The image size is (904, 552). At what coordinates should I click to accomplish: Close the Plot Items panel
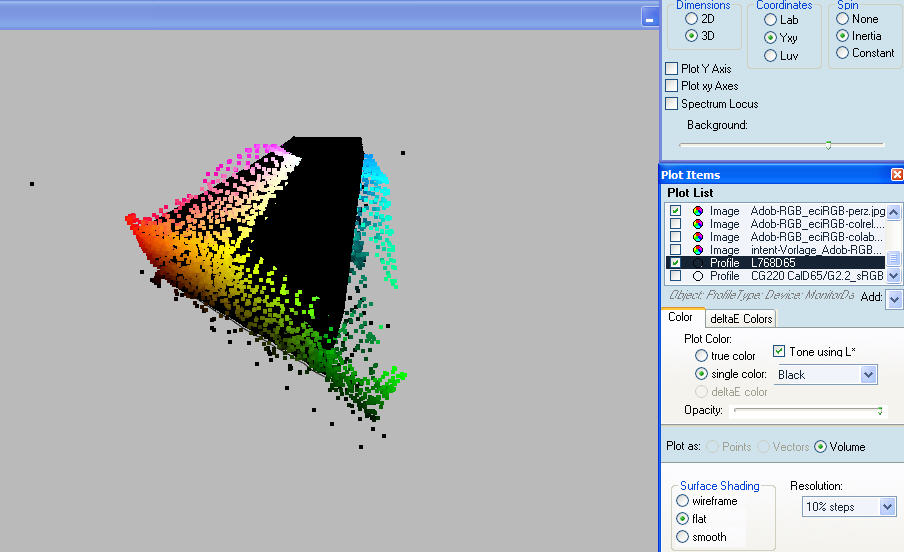896,175
